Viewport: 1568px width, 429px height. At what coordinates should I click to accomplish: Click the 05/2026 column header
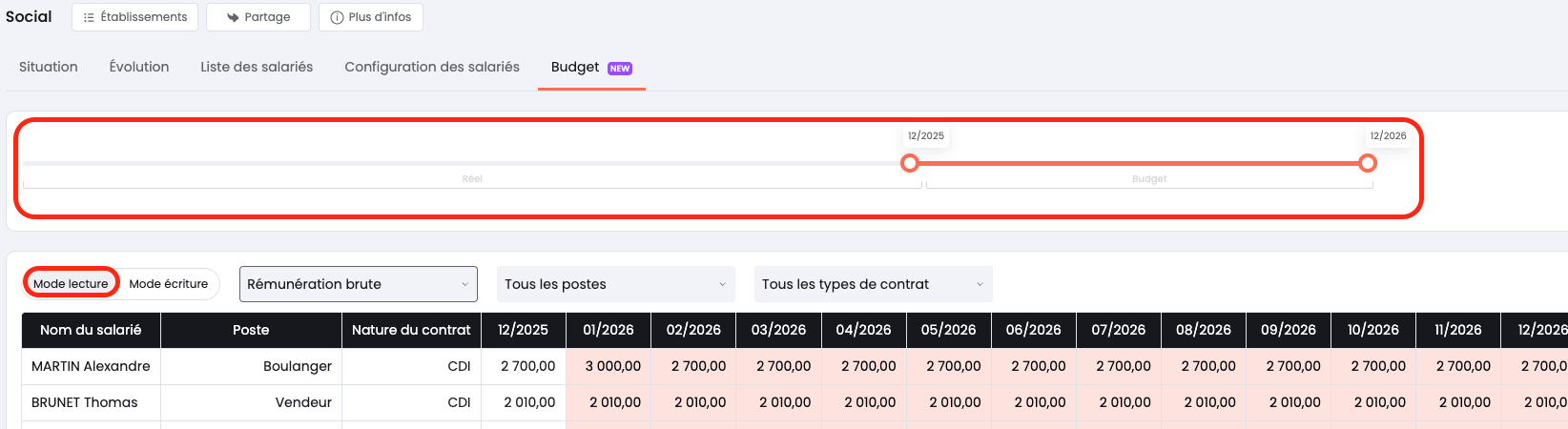948,330
